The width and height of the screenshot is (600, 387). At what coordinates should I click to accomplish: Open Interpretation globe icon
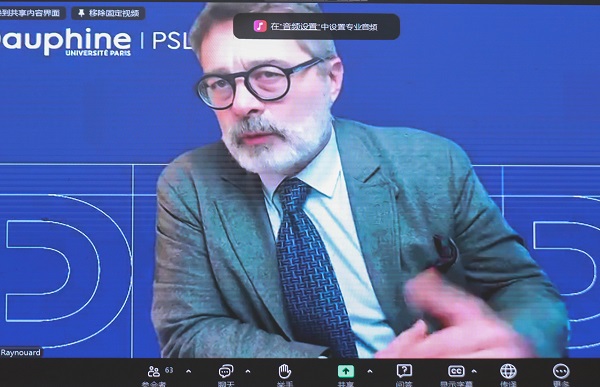pyautogui.click(x=508, y=371)
